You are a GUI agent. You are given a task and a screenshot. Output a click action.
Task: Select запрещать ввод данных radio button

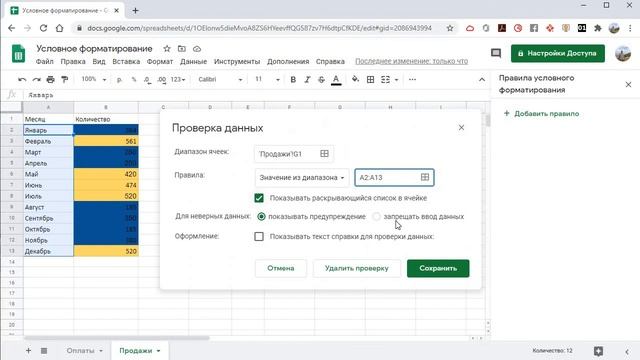pos(376,216)
